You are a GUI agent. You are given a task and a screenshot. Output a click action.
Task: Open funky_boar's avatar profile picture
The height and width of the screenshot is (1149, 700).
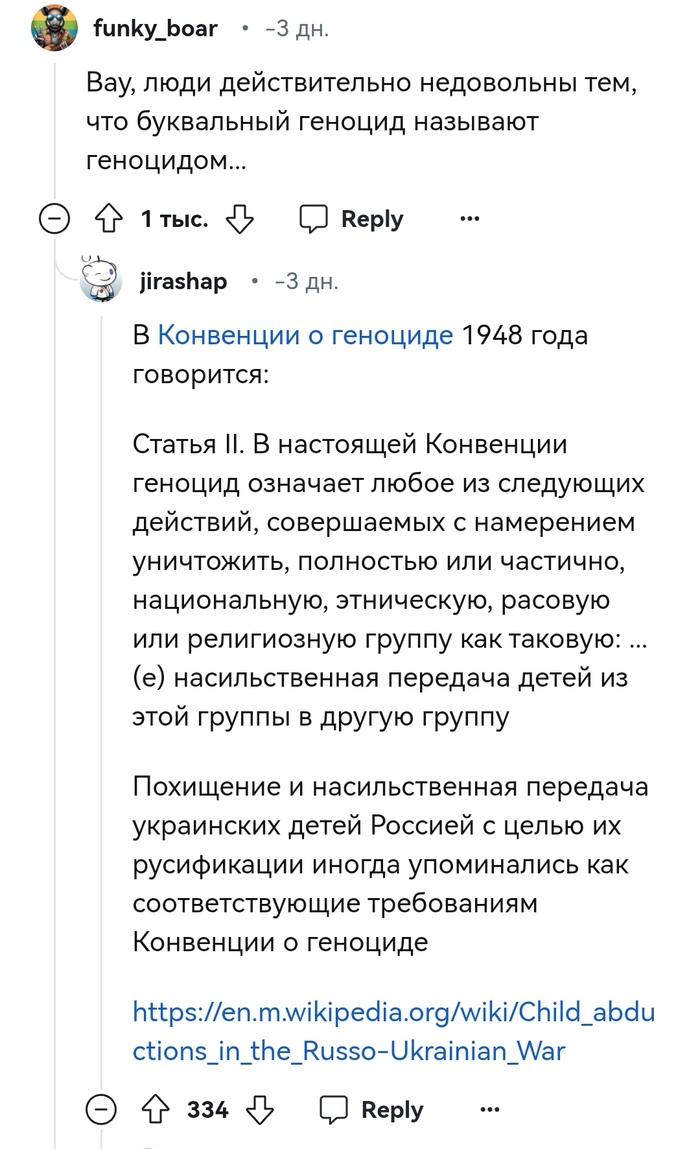53,28
